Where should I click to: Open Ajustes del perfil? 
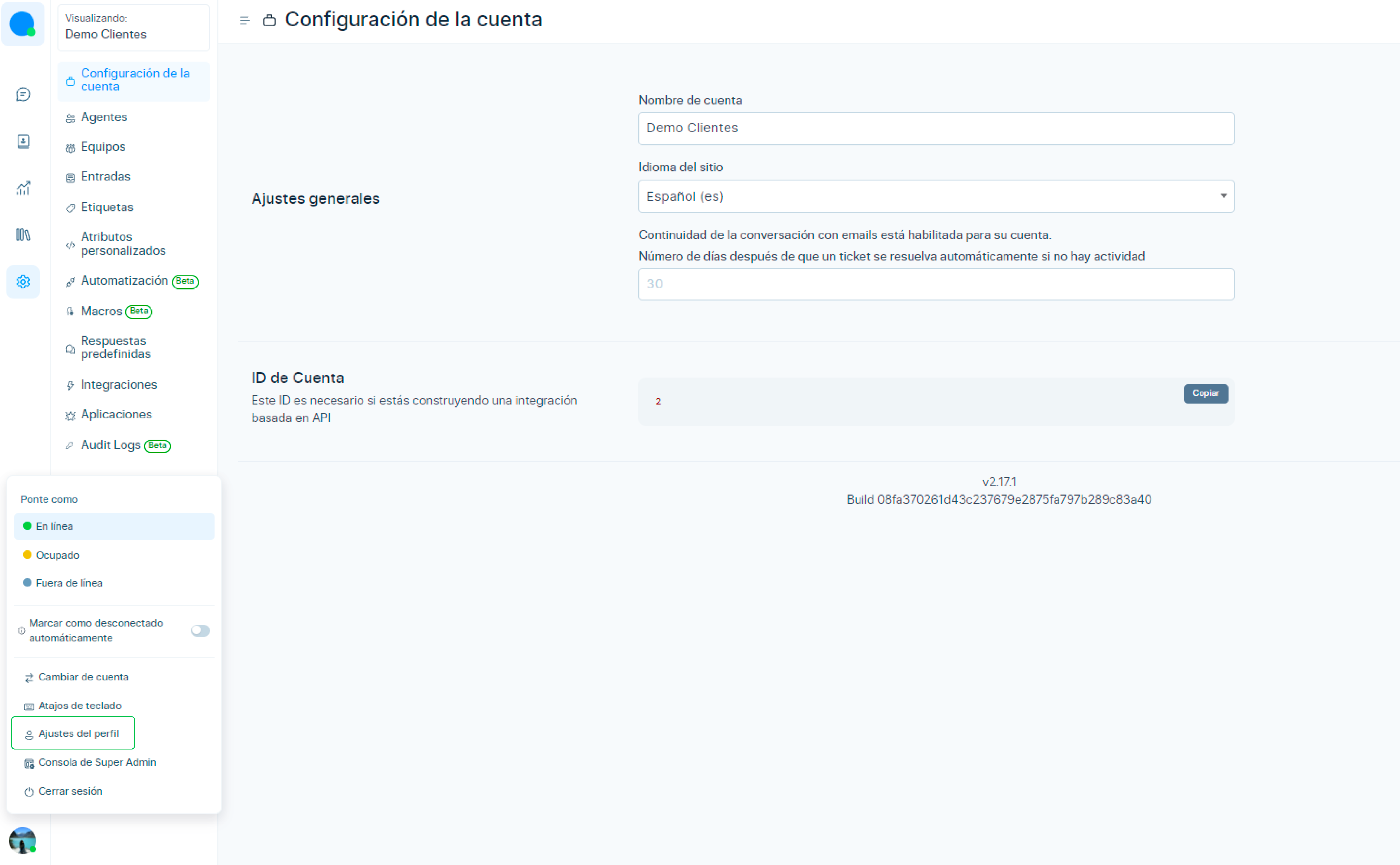coord(78,734)
